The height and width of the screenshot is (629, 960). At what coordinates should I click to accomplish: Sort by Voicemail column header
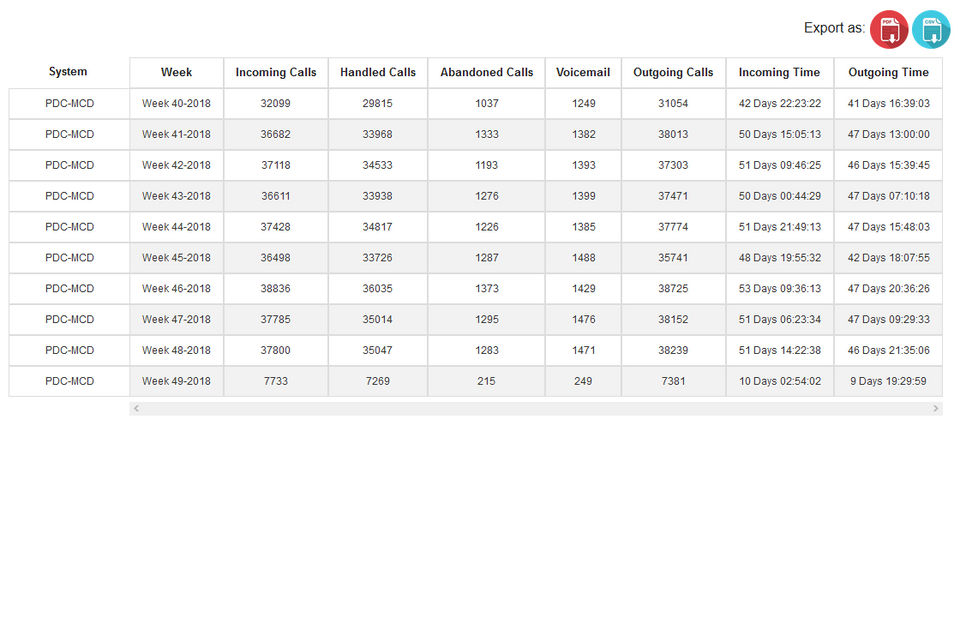tap(583, 72)
